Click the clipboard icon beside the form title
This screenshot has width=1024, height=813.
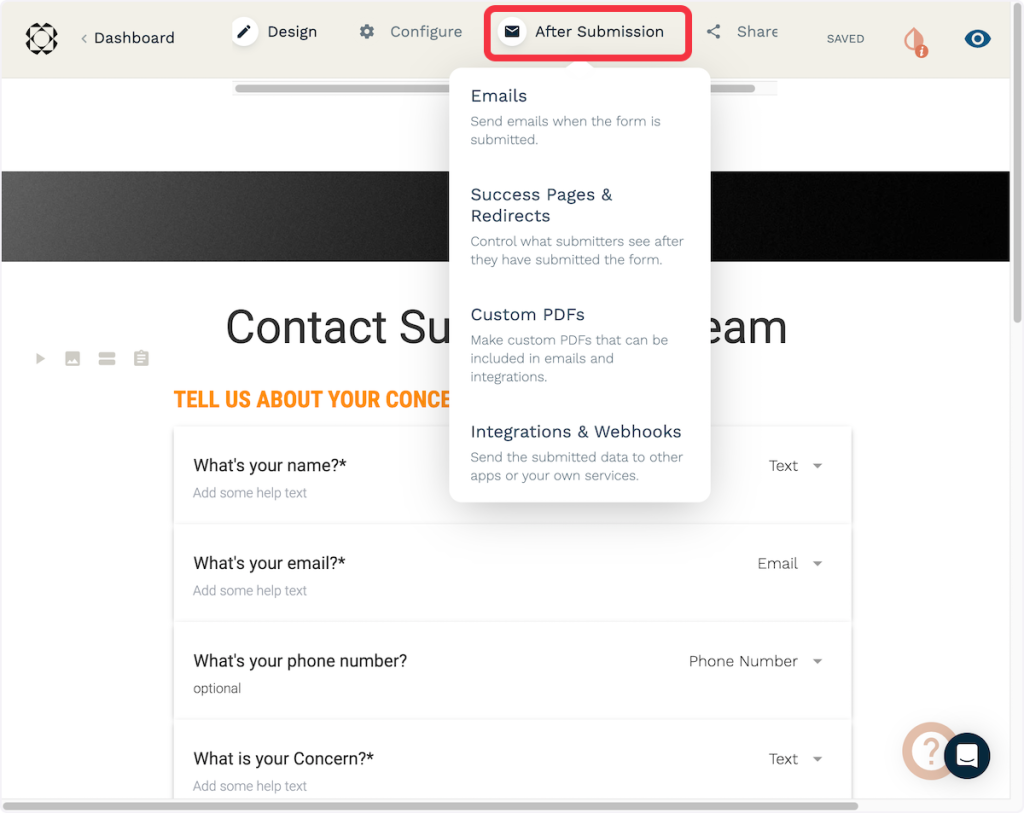(141, 358)
